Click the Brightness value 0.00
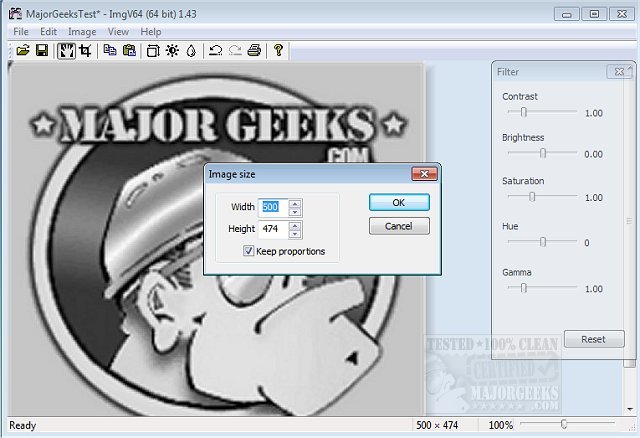The height and width of the screenshot is (438, 640). coord(593,154)
